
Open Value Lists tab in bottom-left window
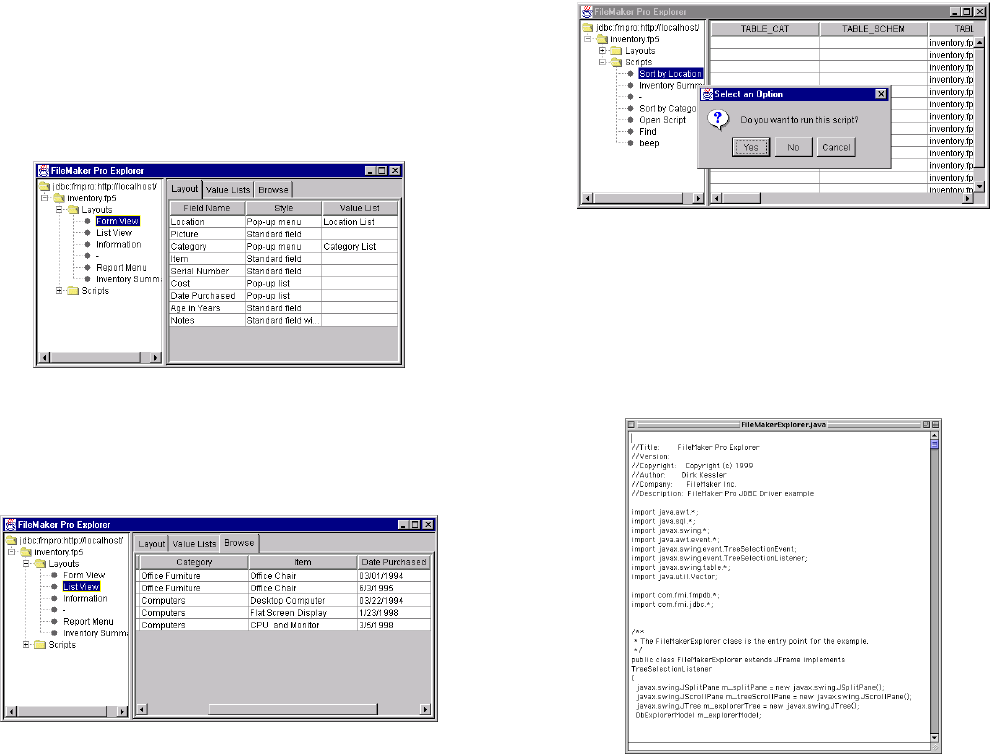(x=194, y=544)
